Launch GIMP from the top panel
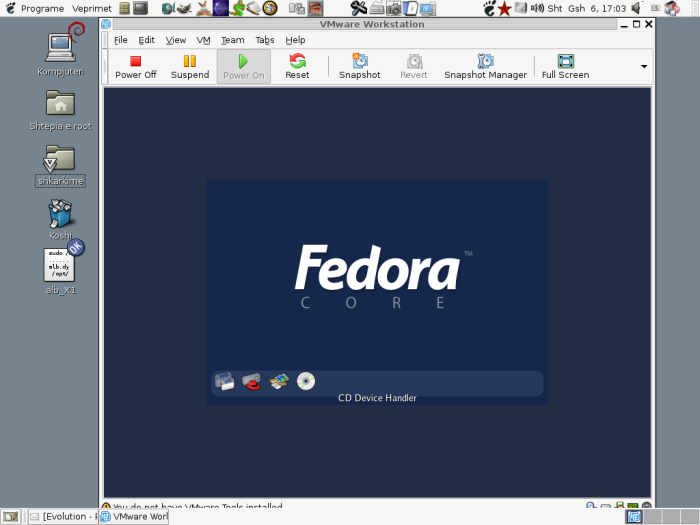 pos(184,8)
